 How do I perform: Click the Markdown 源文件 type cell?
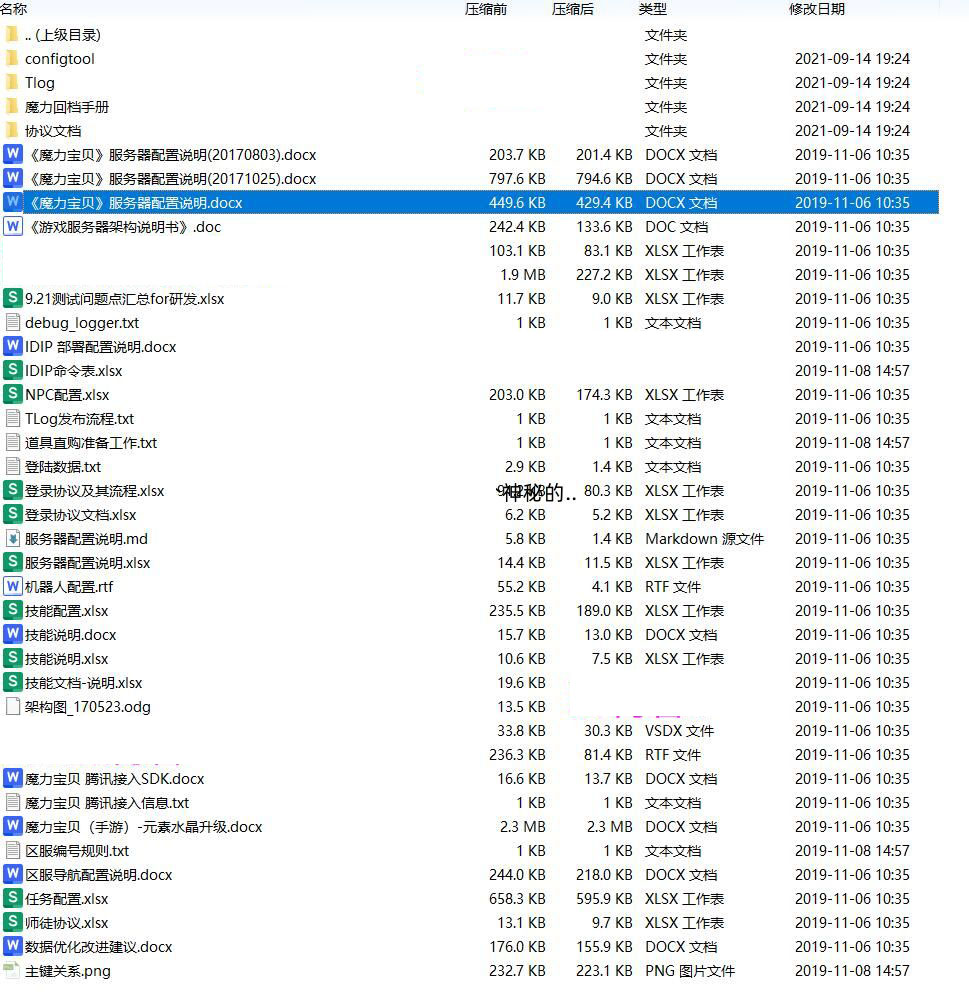[x=705, y=539]
